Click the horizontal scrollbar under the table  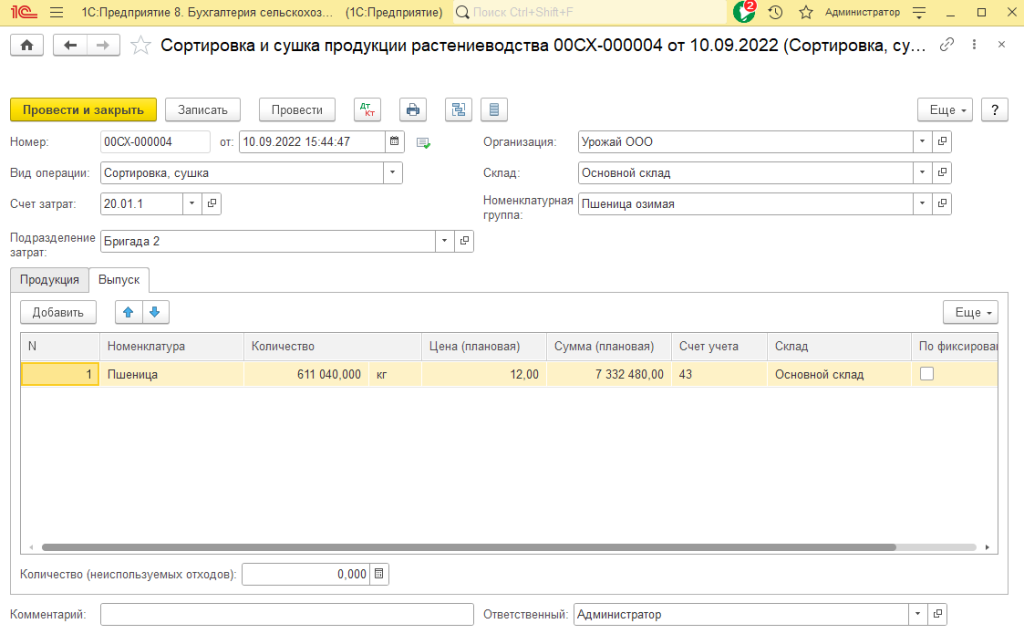(470, 548)
